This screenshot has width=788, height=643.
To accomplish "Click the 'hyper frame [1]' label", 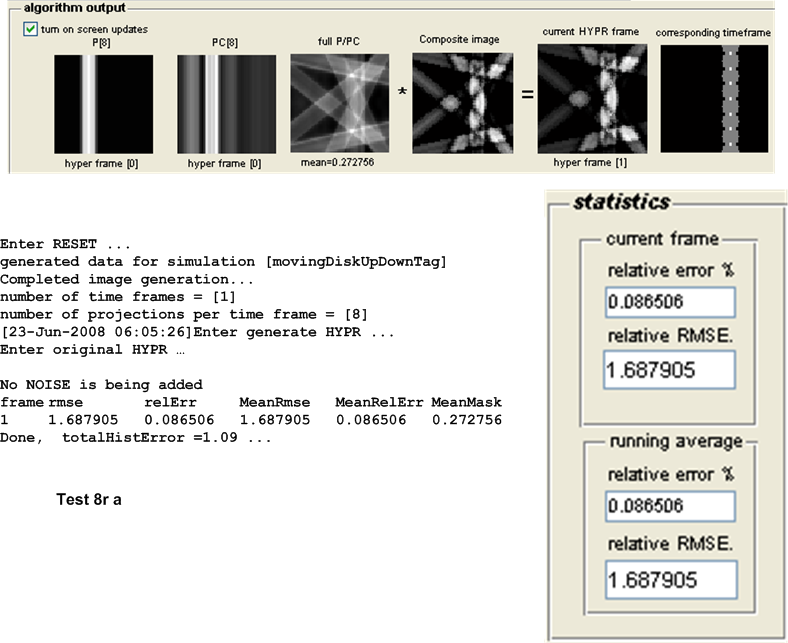I will tap(585, 161).
